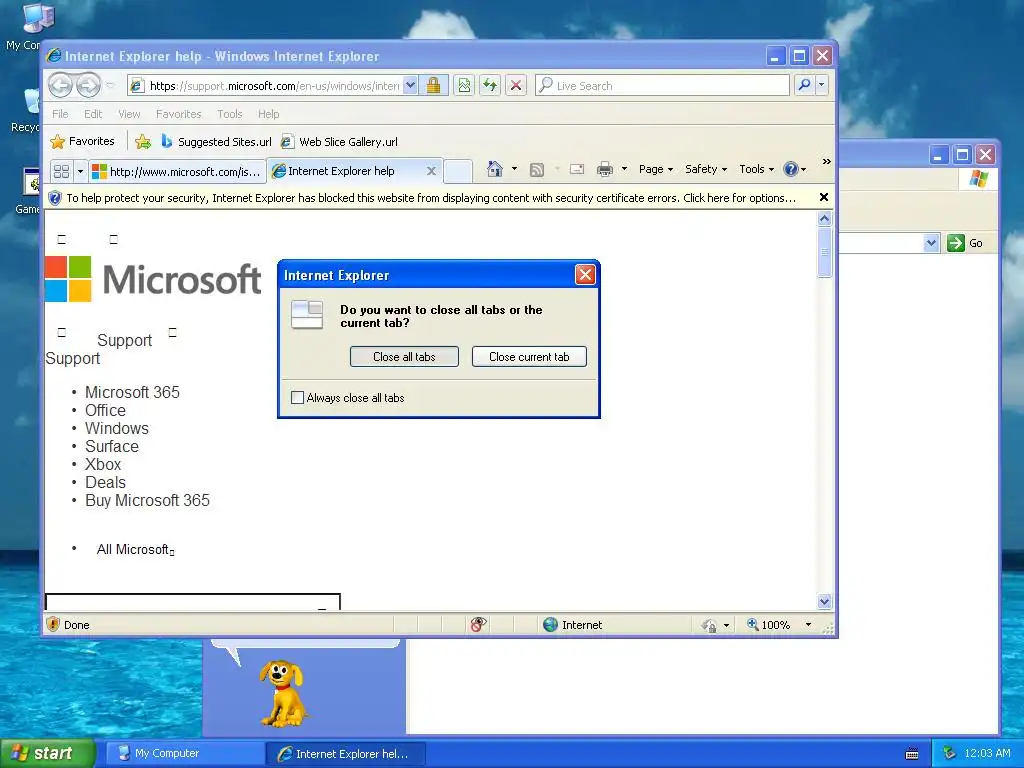This screenshot has height=768, width=1024.
Task: Open Suggested Sites.url favorite
Action: tap(216, 142)
